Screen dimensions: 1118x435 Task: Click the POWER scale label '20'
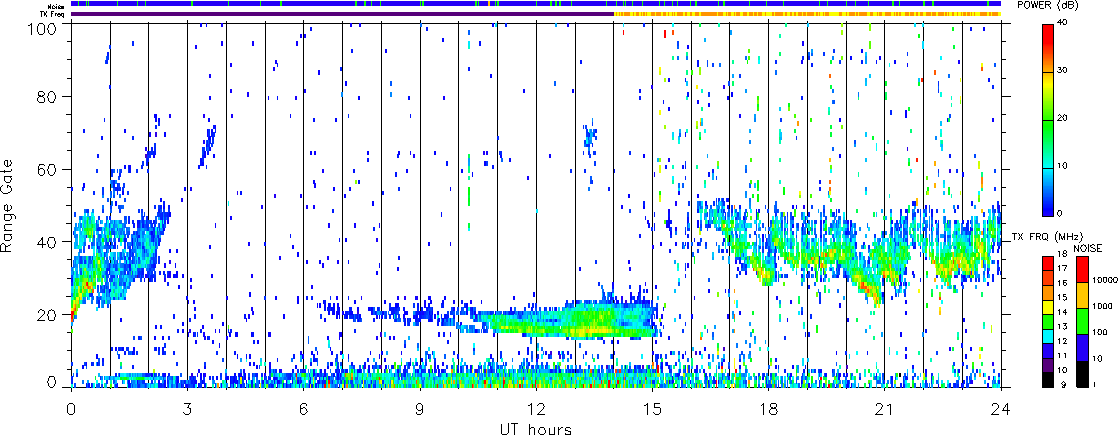point(1064,120)
